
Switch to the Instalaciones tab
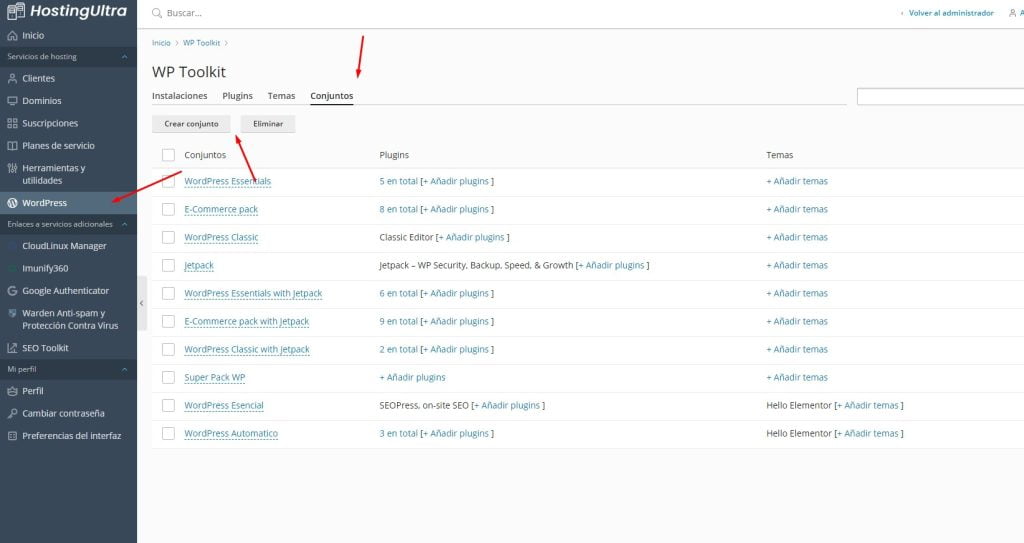[180, 96]
